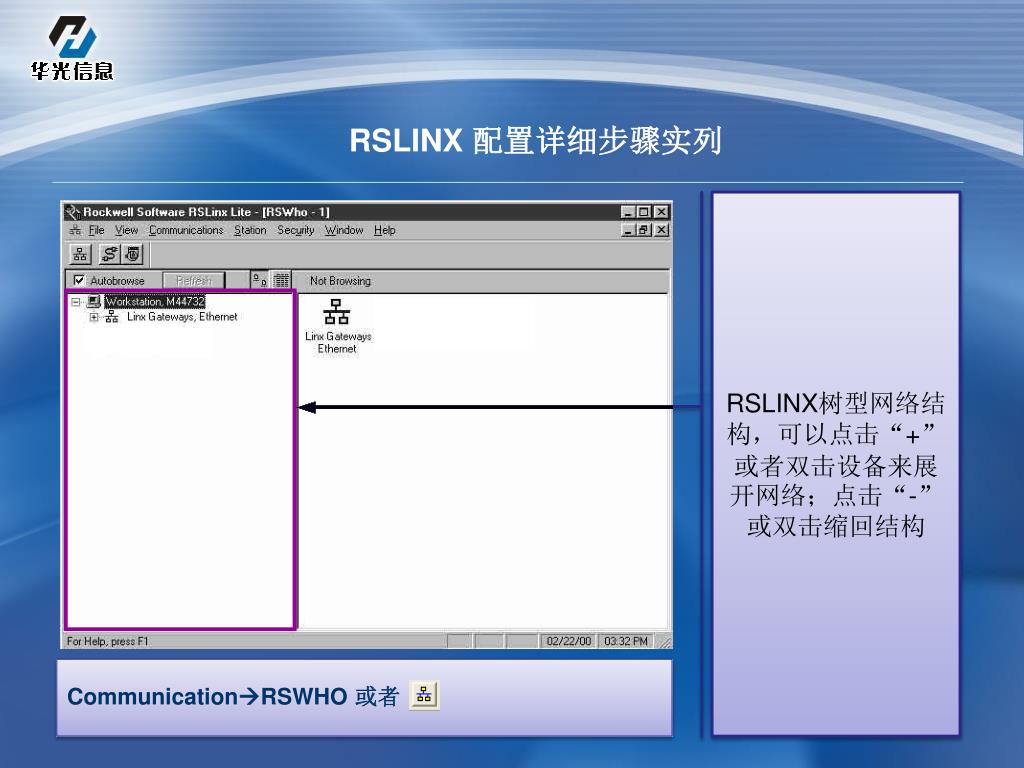The height and width of the screenshot is (768, 1024).
Task: Click the 03:32 PM time in status bar
Action: (626, 641)
